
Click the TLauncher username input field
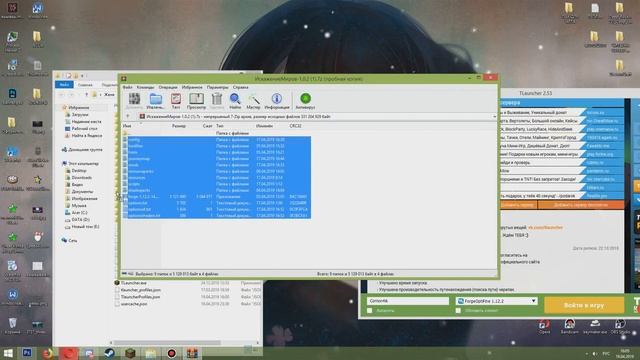click(x=408, y=301)
